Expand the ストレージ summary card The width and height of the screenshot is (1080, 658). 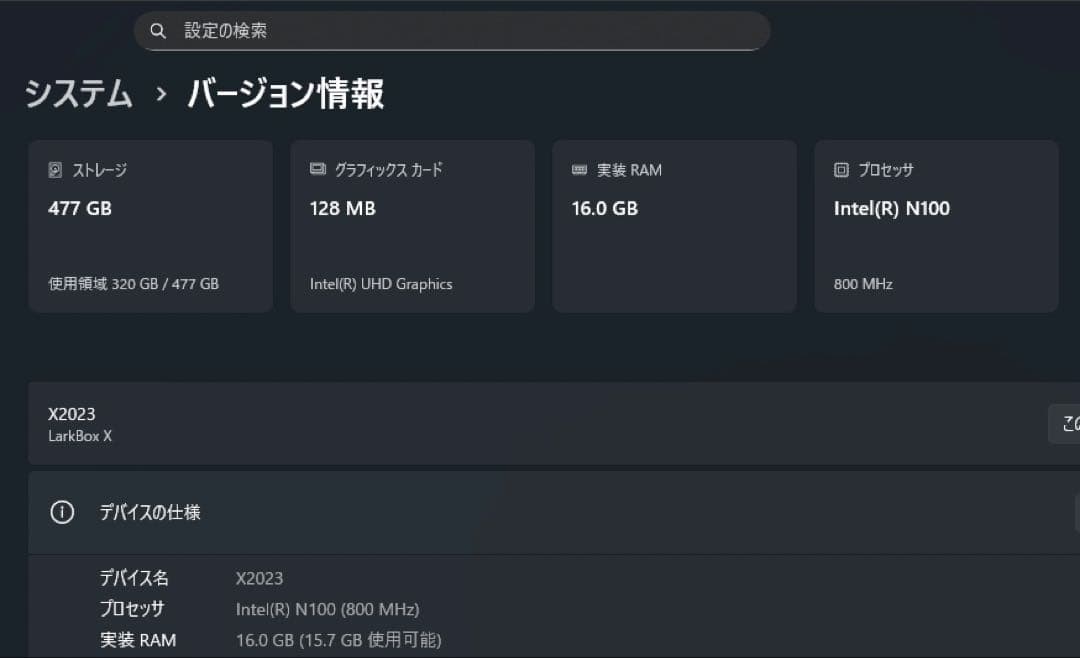pyautogui.click(x=150, y=225)
